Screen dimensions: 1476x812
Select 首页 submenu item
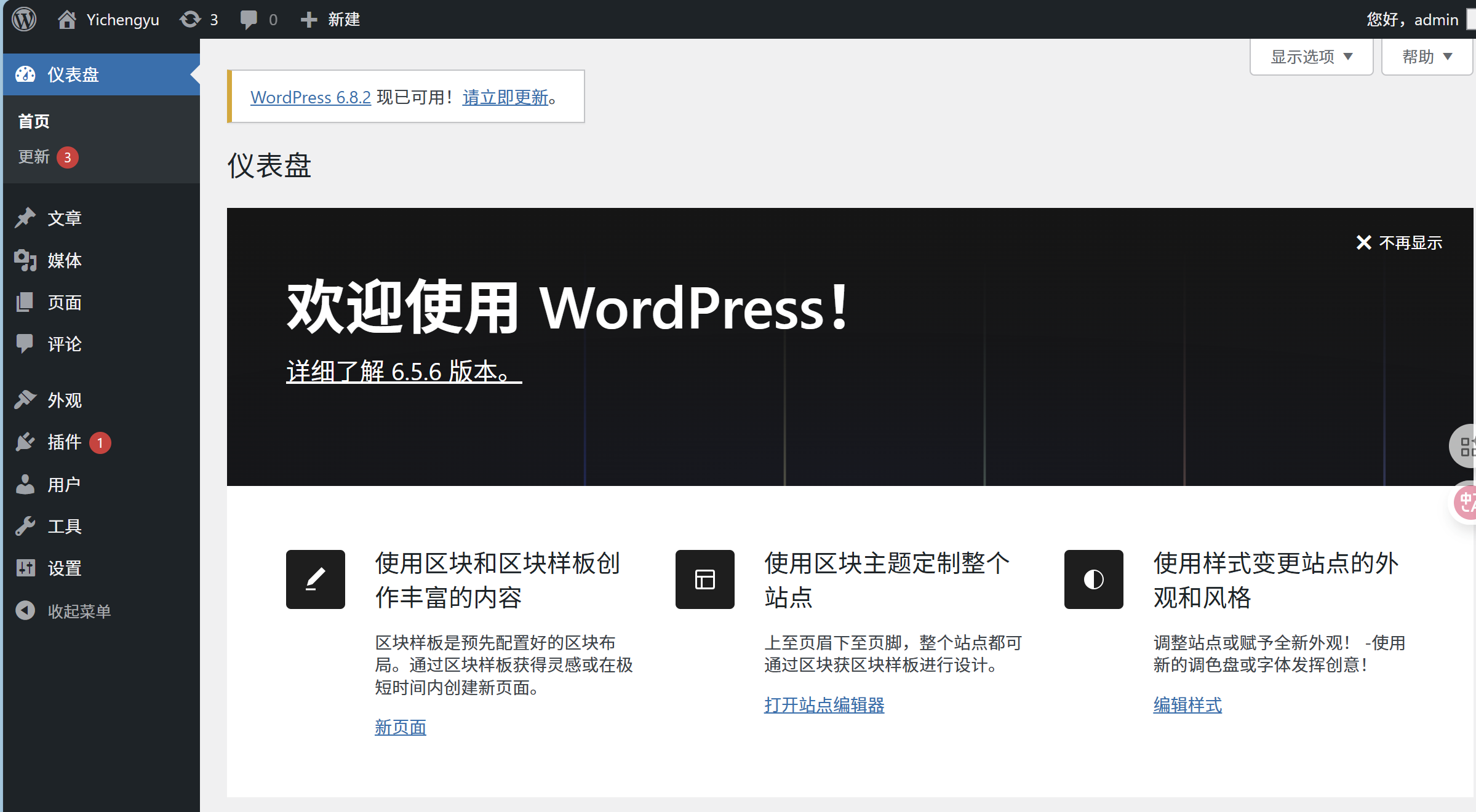(34, 121)
